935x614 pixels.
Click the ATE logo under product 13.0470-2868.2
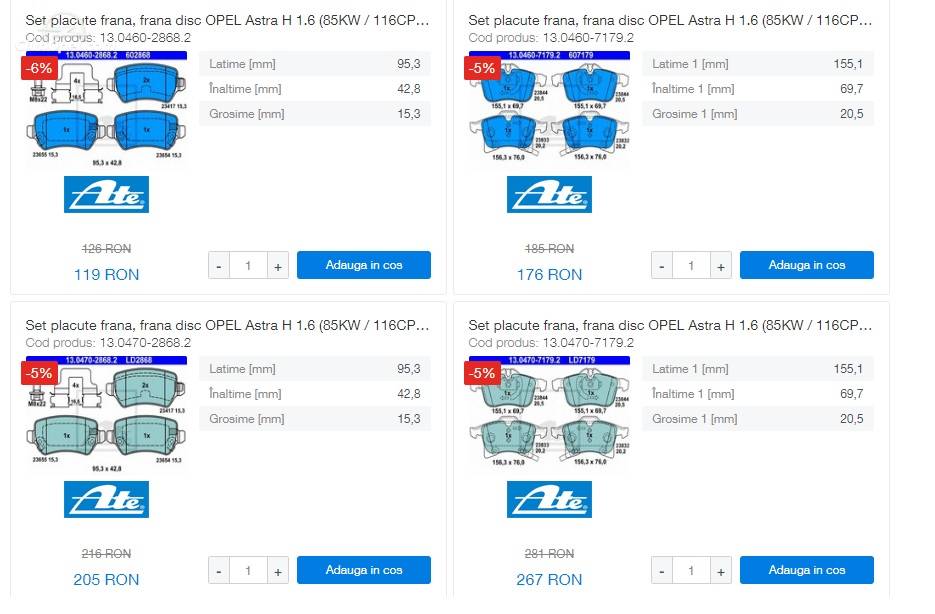point(106,500)
